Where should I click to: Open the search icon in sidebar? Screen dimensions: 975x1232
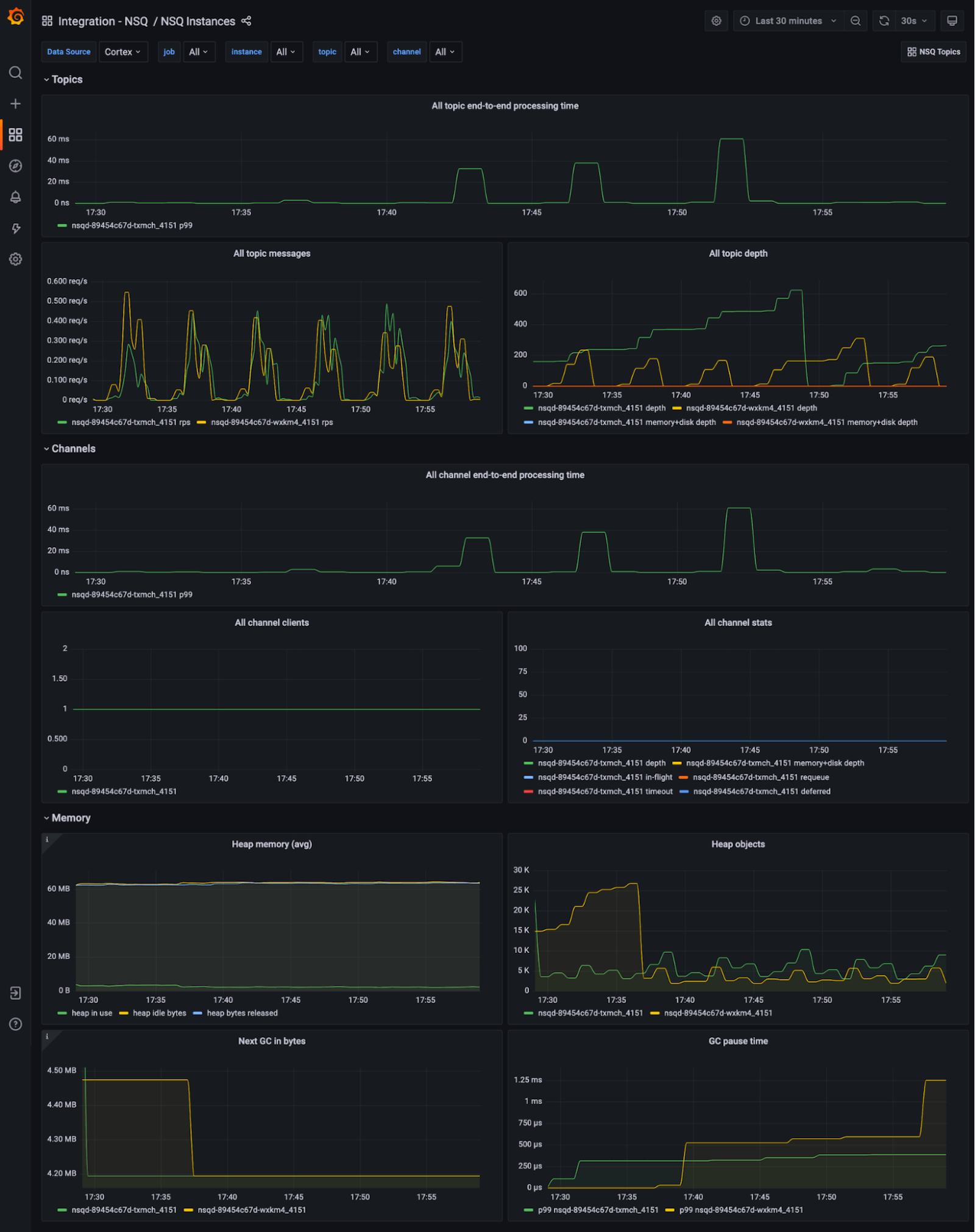click(x=16, y=73)
